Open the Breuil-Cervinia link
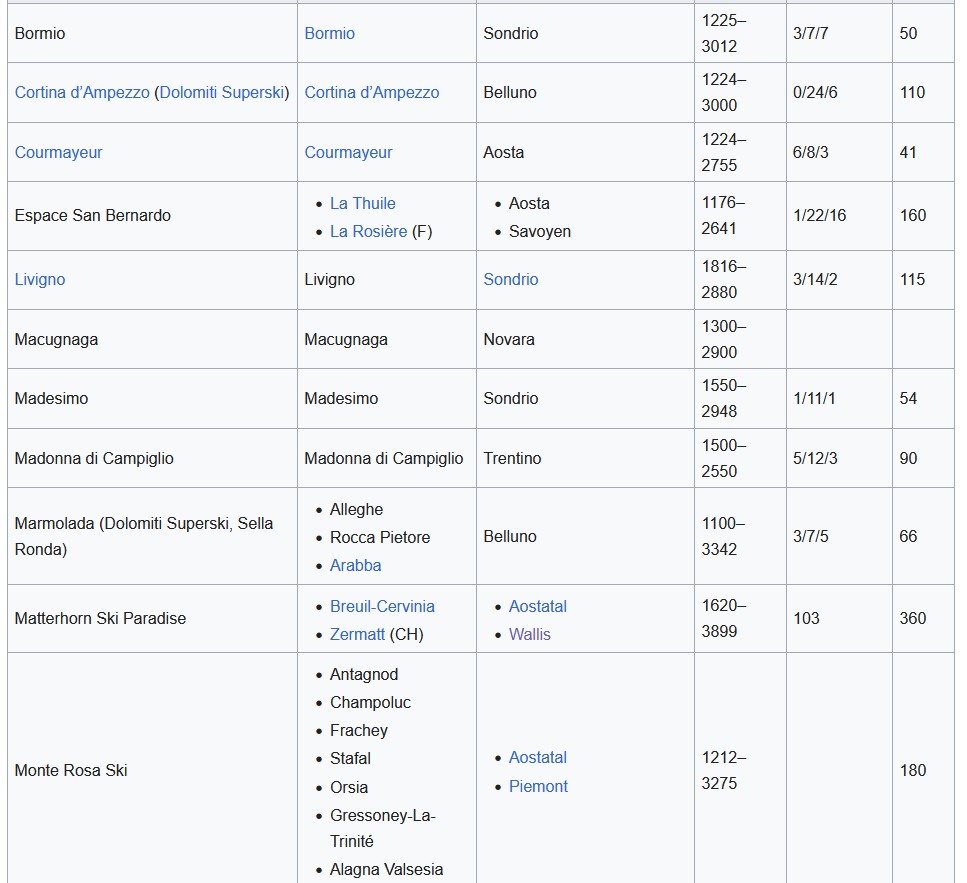The height and width of the screenshot is (883, 967). 382,606
